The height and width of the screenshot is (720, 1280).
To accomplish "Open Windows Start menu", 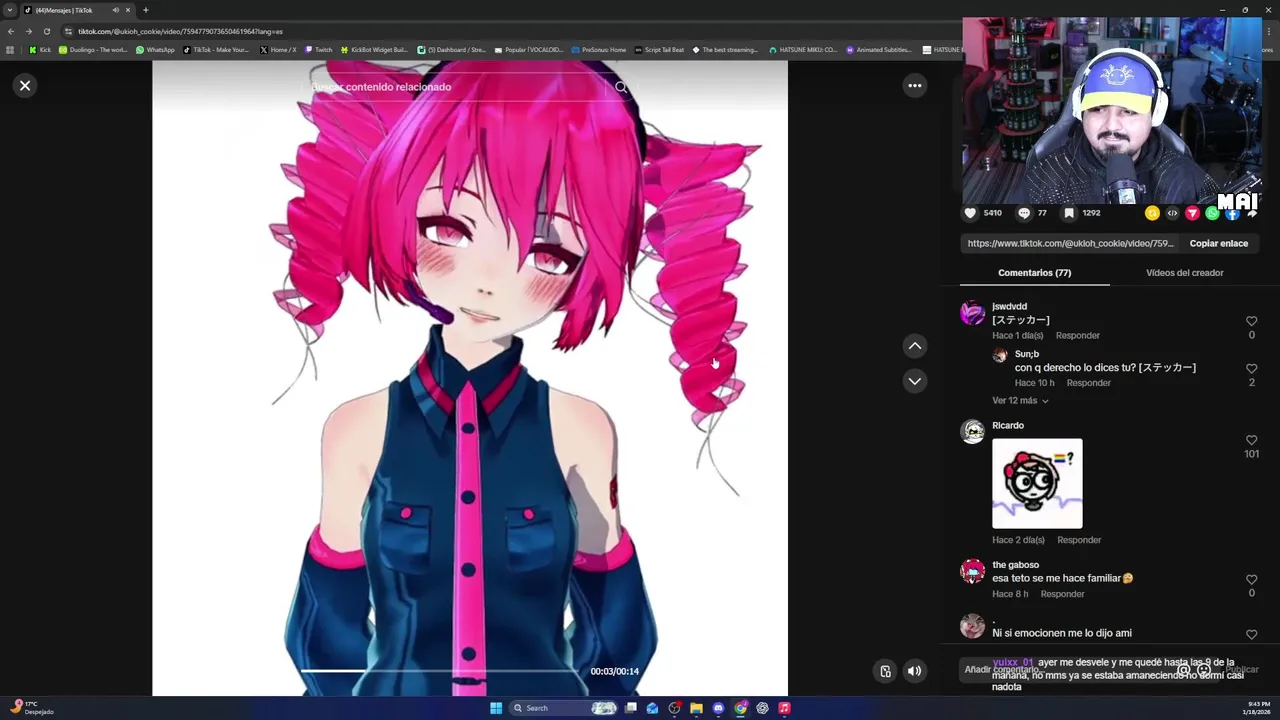I will [x=496, y=708].
